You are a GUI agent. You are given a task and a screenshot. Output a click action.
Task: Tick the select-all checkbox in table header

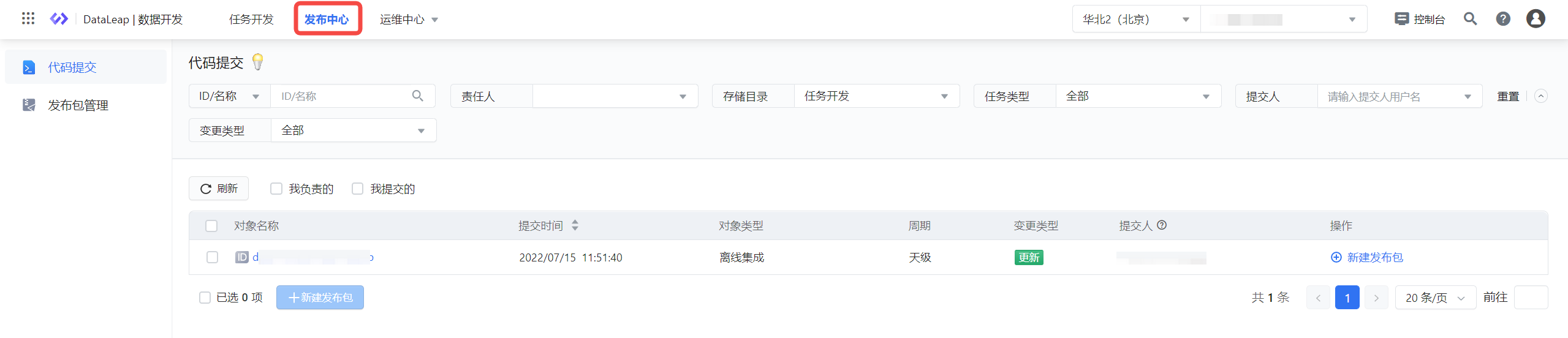(x=211, y=226)
